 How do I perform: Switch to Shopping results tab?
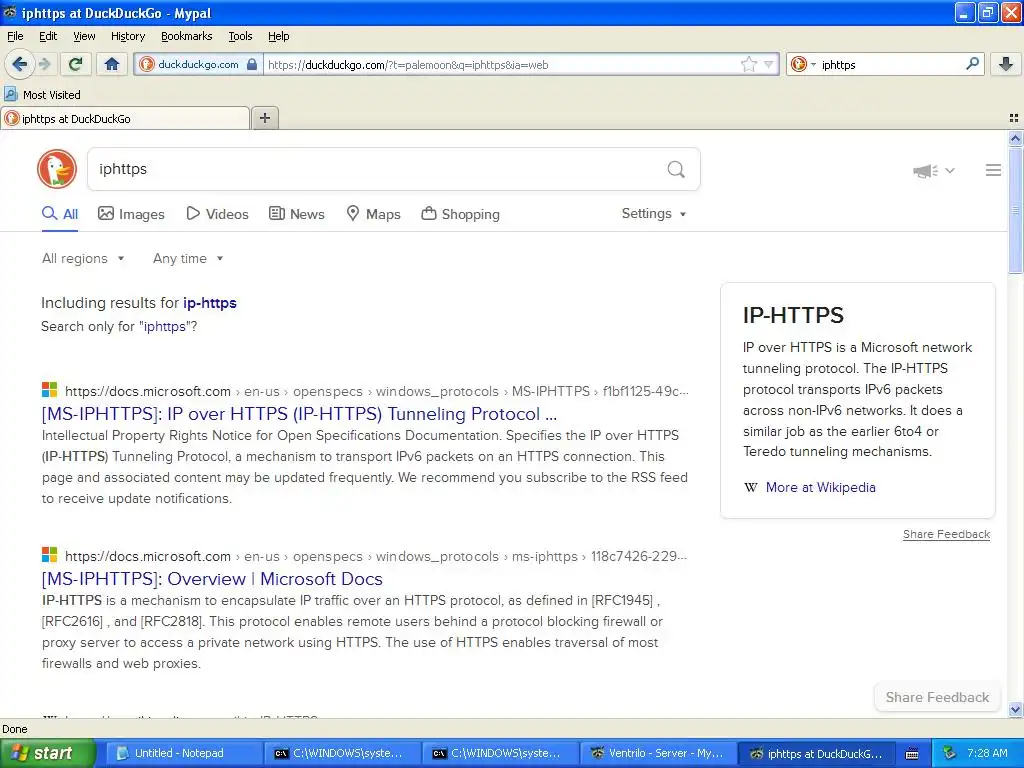(460, 214)
